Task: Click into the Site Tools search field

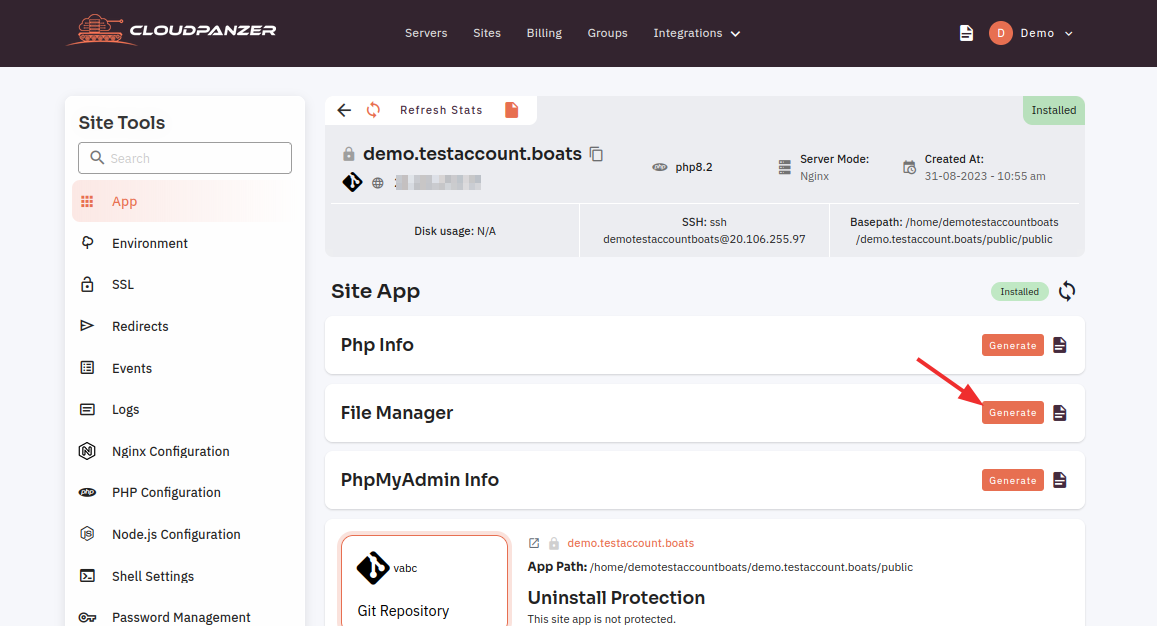Action: coord(185,158)
